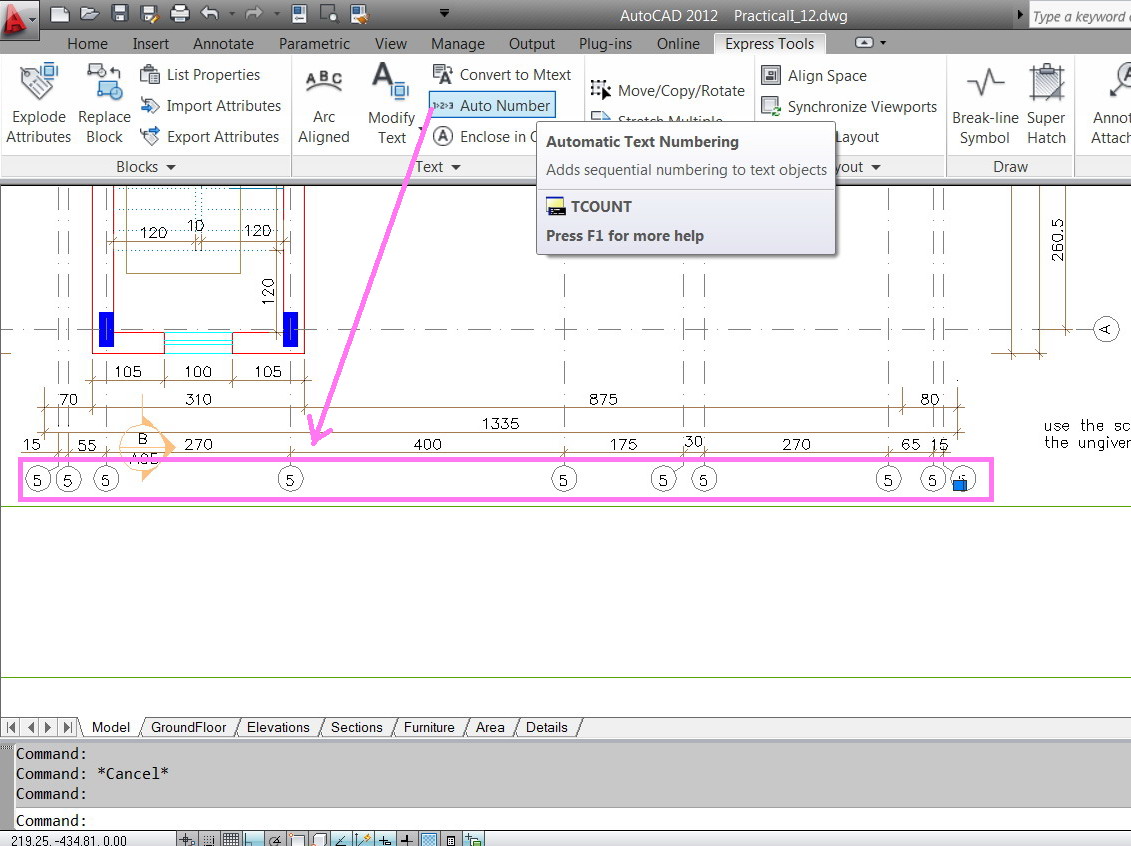Click Export Attributes
The image size is (1131, 846).
click(x=209, y=136)
